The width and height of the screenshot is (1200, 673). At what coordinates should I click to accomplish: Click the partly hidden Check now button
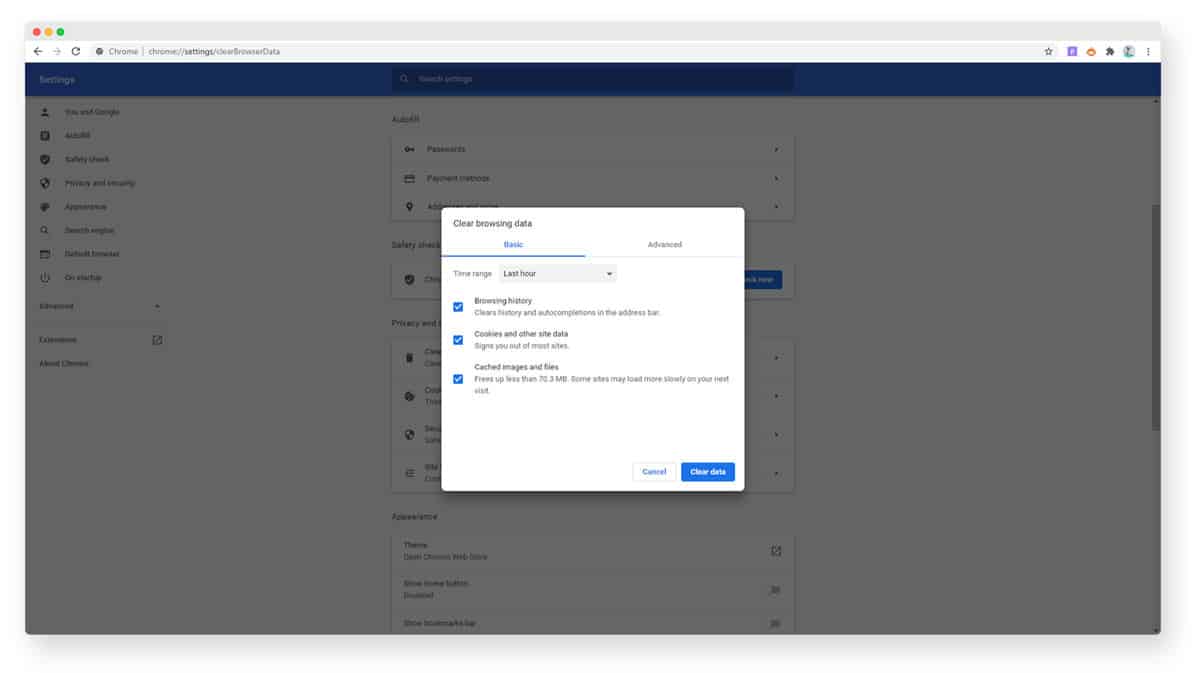(763, 280)
